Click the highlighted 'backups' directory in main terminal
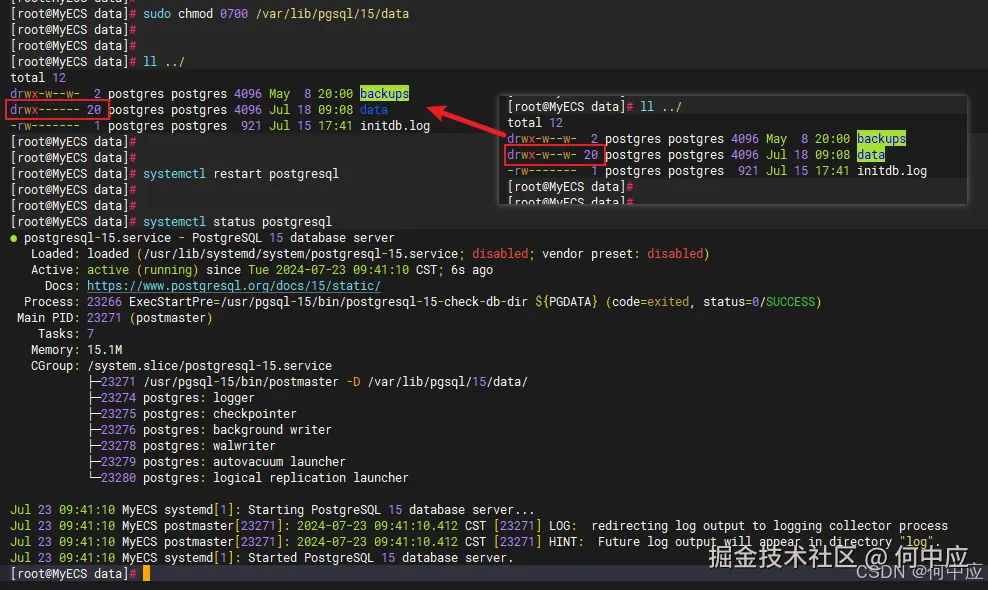This screenshot has width=988, height=590. click(384, 93)
